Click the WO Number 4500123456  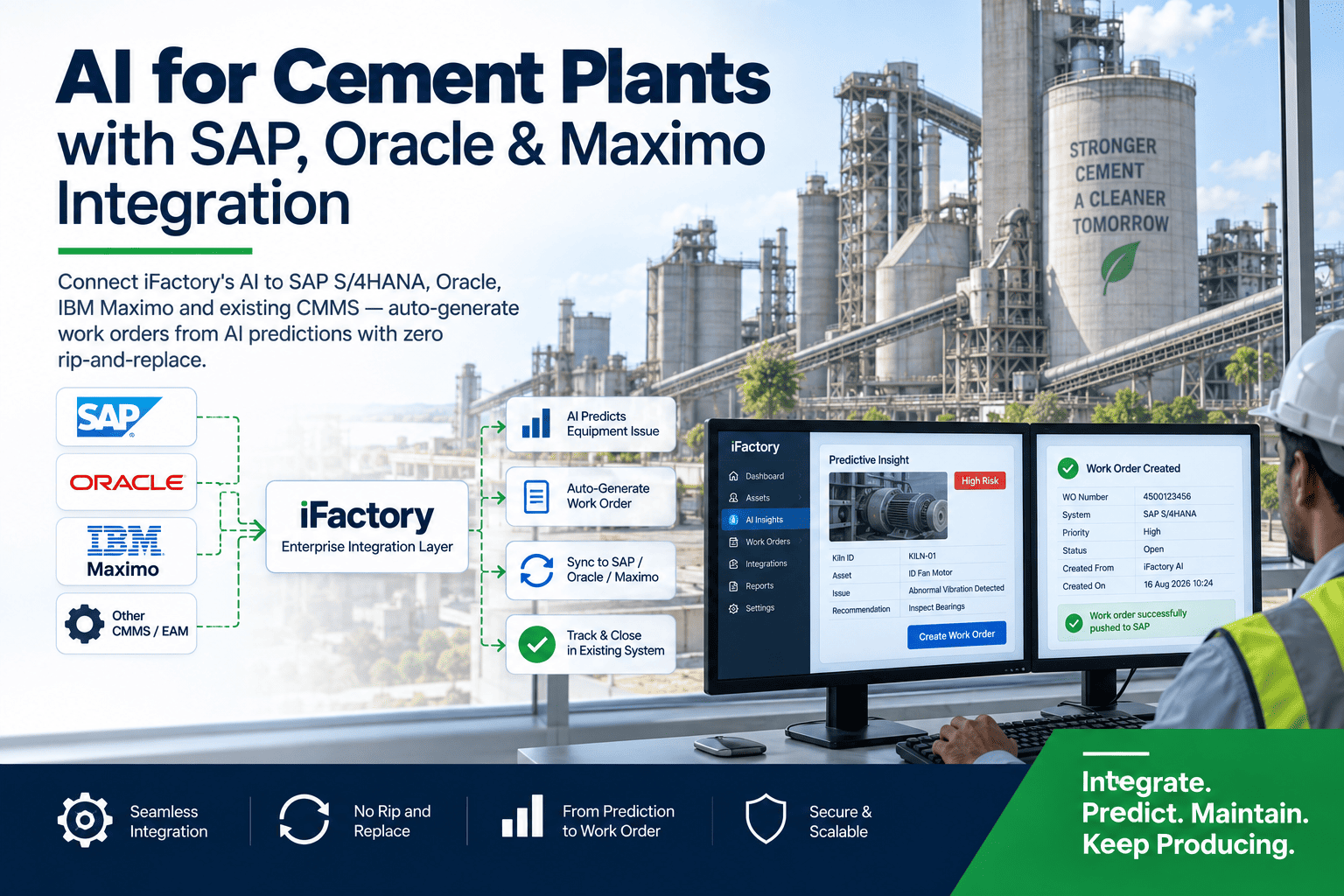click(x=1167, y=496)
